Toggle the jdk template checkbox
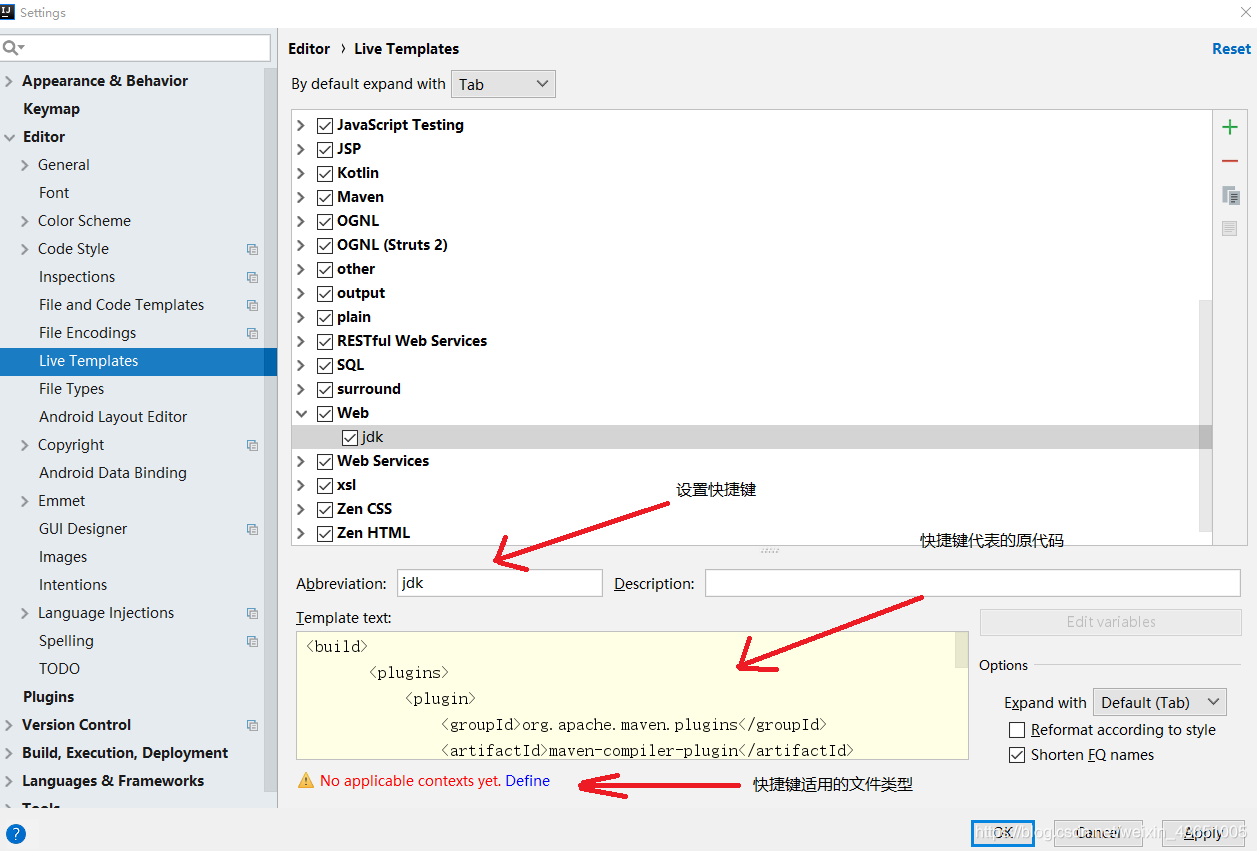Viewport: 1257px width, 851px height. [x=349, y=437]
